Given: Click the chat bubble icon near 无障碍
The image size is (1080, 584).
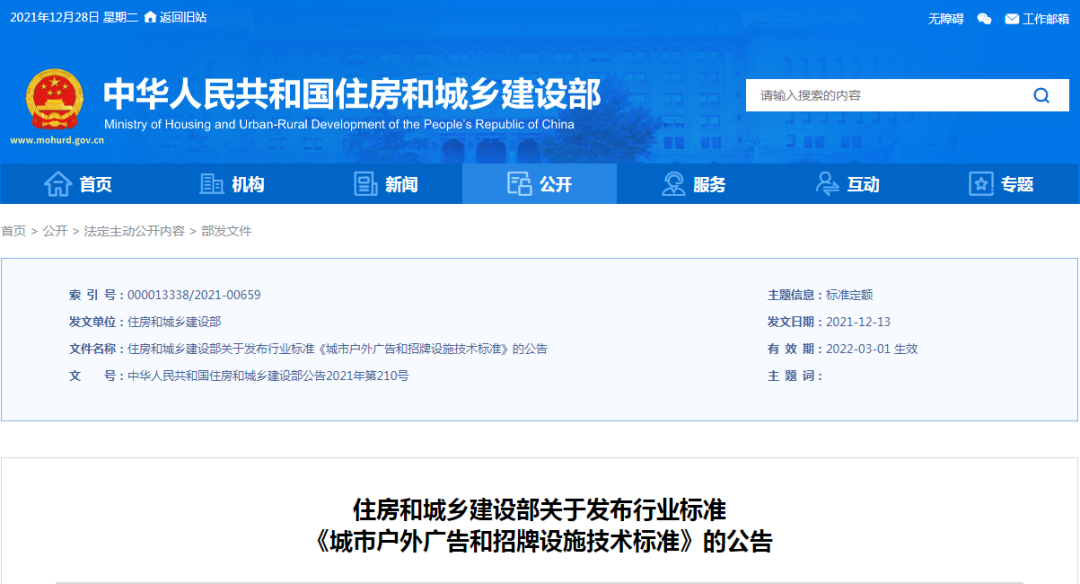Looking at the screenshot, I should pyautogui.click(x=983, y=17).
